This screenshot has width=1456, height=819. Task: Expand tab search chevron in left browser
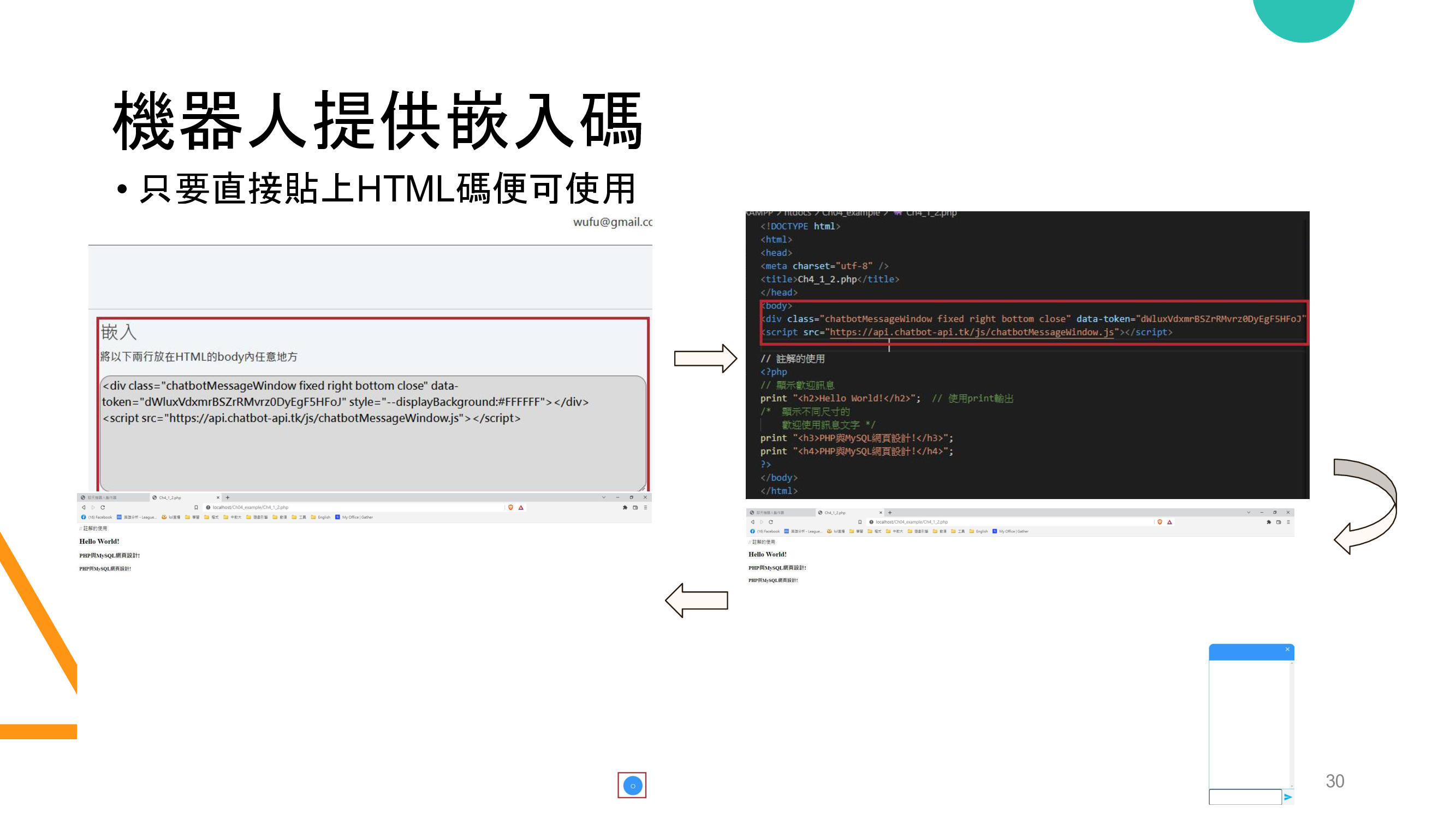point(603,497)
